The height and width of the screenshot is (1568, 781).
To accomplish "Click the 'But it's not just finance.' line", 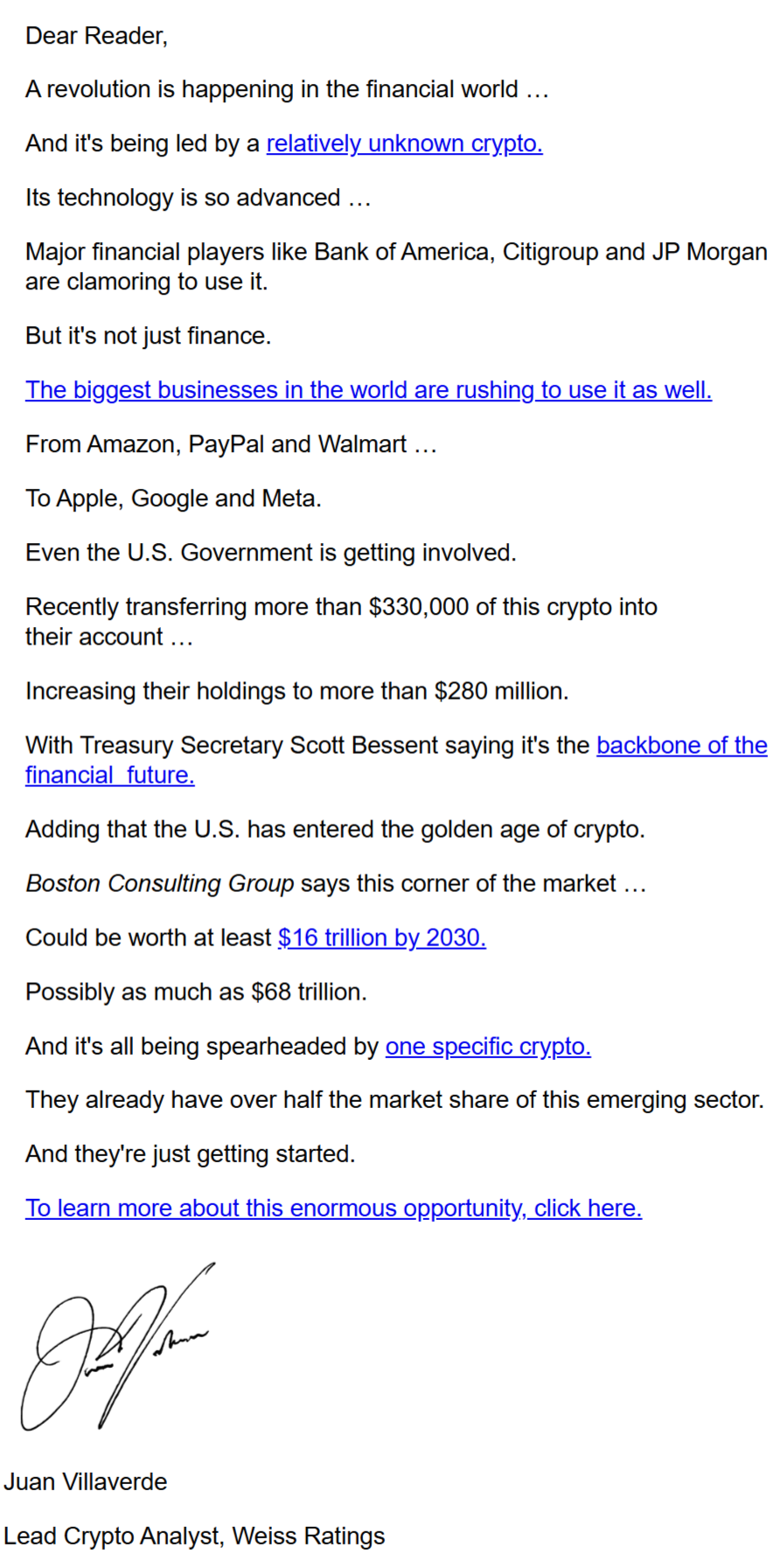I will tap(149, 336).
